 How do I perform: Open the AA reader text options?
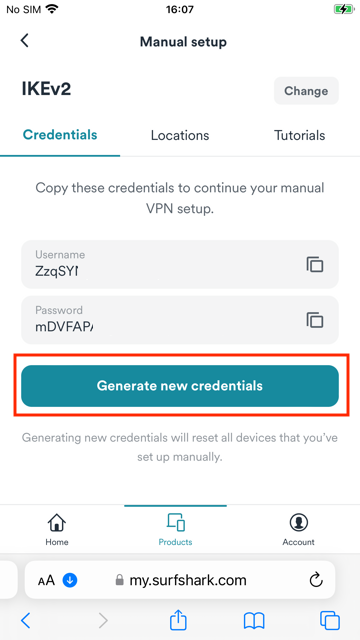tap(46, 580)
